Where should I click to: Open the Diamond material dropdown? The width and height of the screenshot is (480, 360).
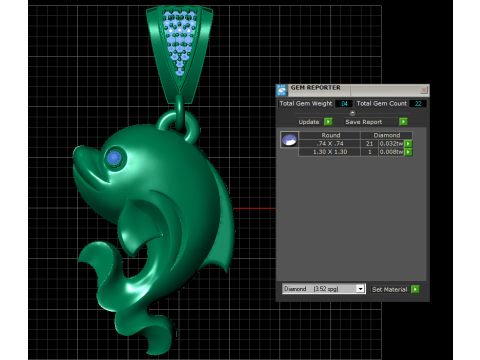(360, 289)
